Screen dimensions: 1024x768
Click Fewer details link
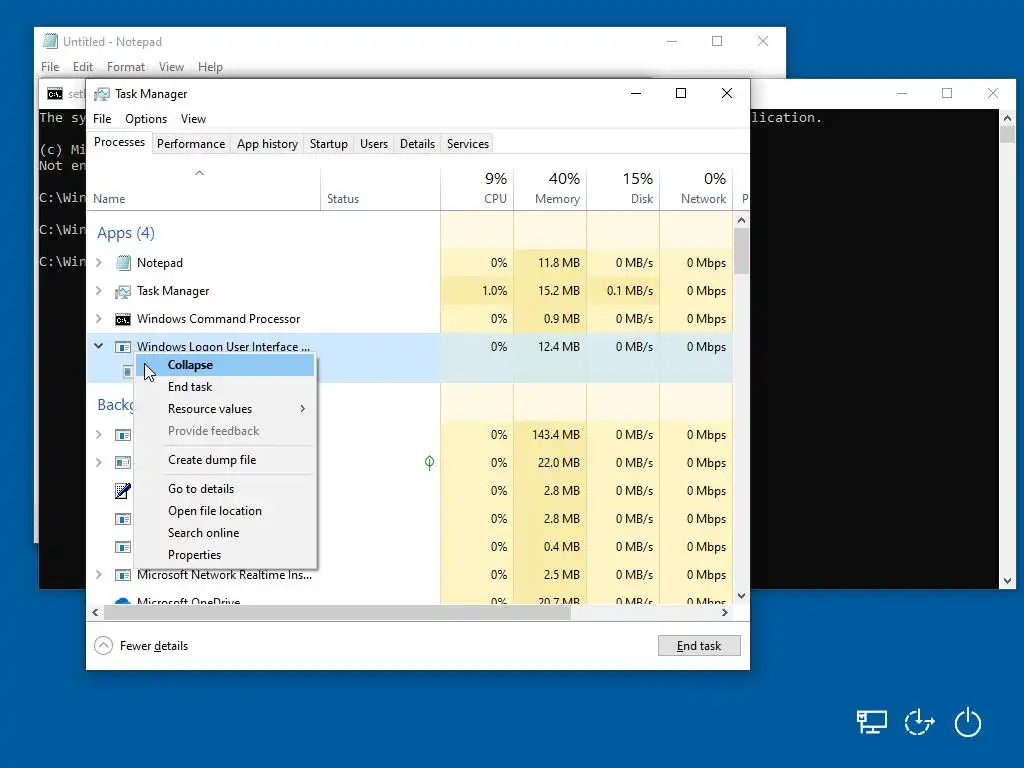[x=154, y=646]
